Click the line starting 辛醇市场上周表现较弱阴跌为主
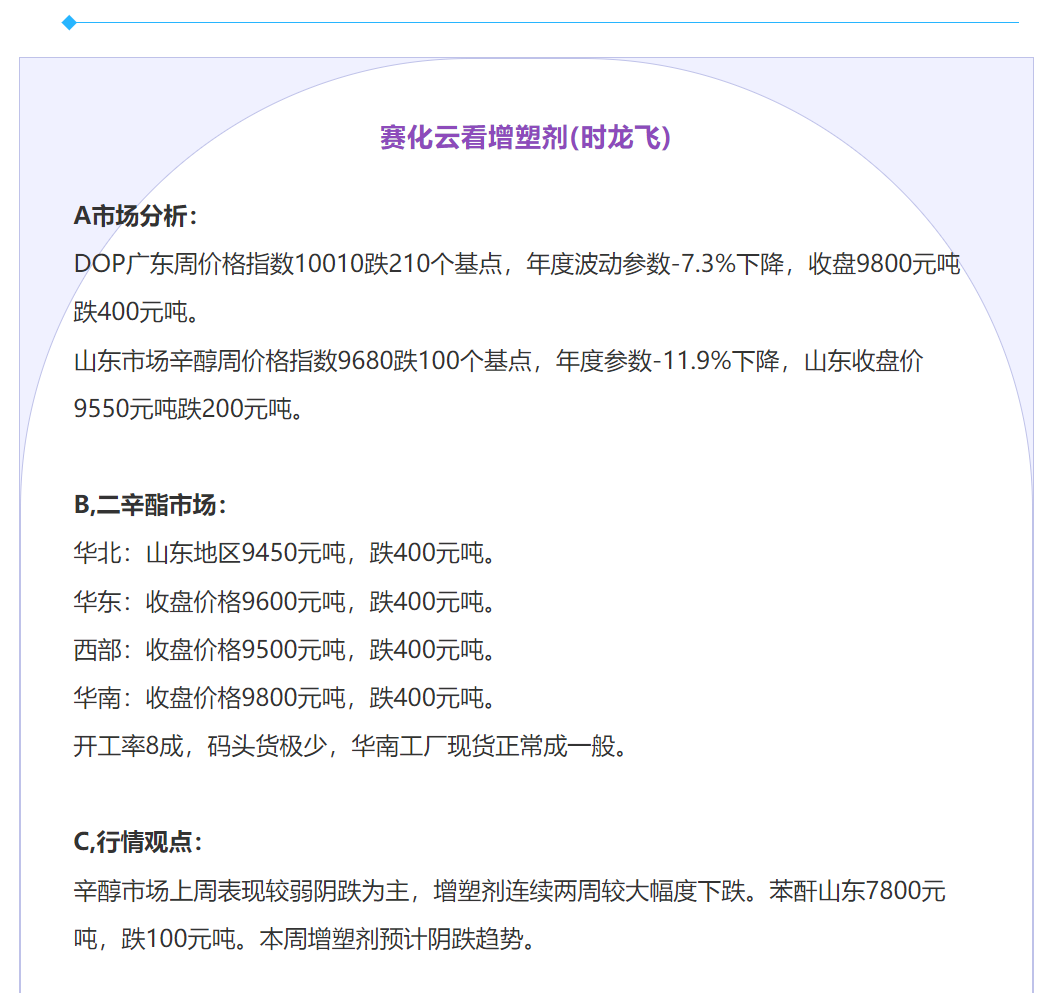This screenshot has height=993, width=1055. click(510, 891)
